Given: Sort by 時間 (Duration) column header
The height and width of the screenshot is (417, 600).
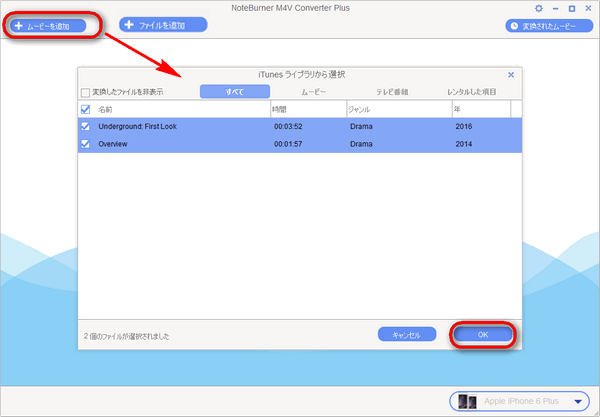Looking at the screenshot, I should pyautogui.click(x=308, y=109).
